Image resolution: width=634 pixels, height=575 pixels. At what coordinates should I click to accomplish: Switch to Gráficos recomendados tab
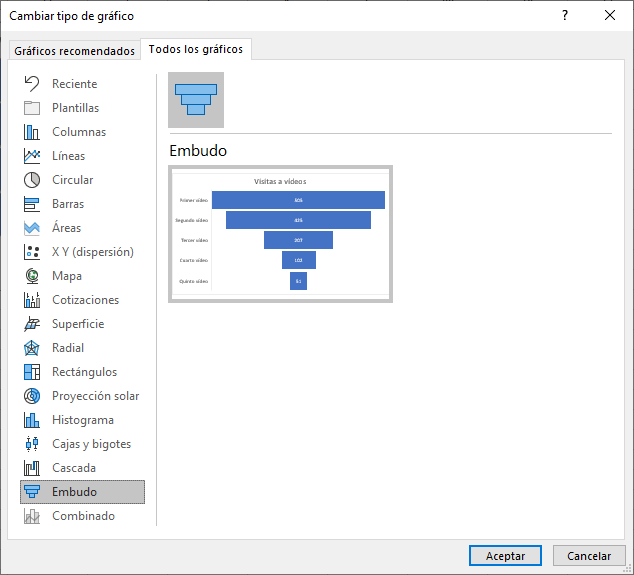point(74,51)
